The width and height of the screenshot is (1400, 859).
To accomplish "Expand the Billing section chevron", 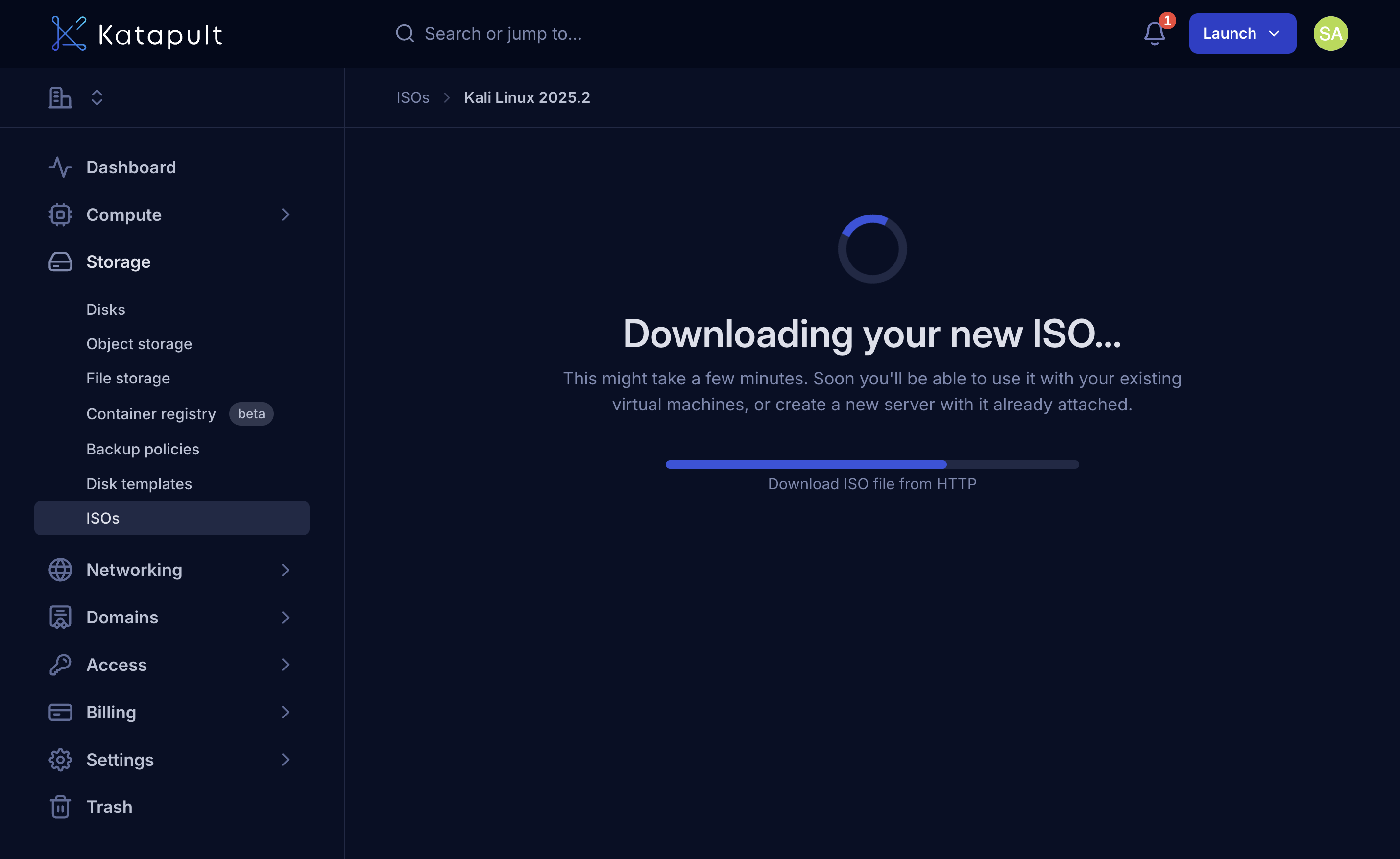I will 285,713.
